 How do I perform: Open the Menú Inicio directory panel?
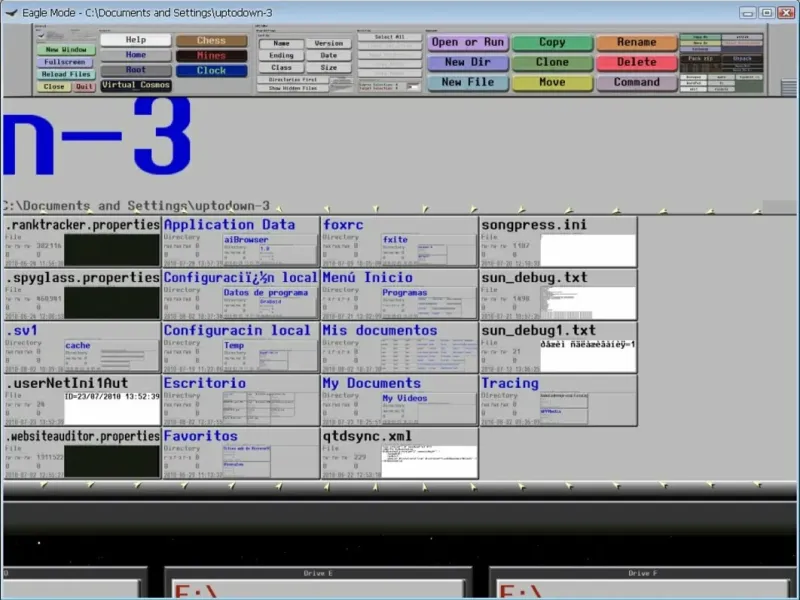[x=399, y=295]
